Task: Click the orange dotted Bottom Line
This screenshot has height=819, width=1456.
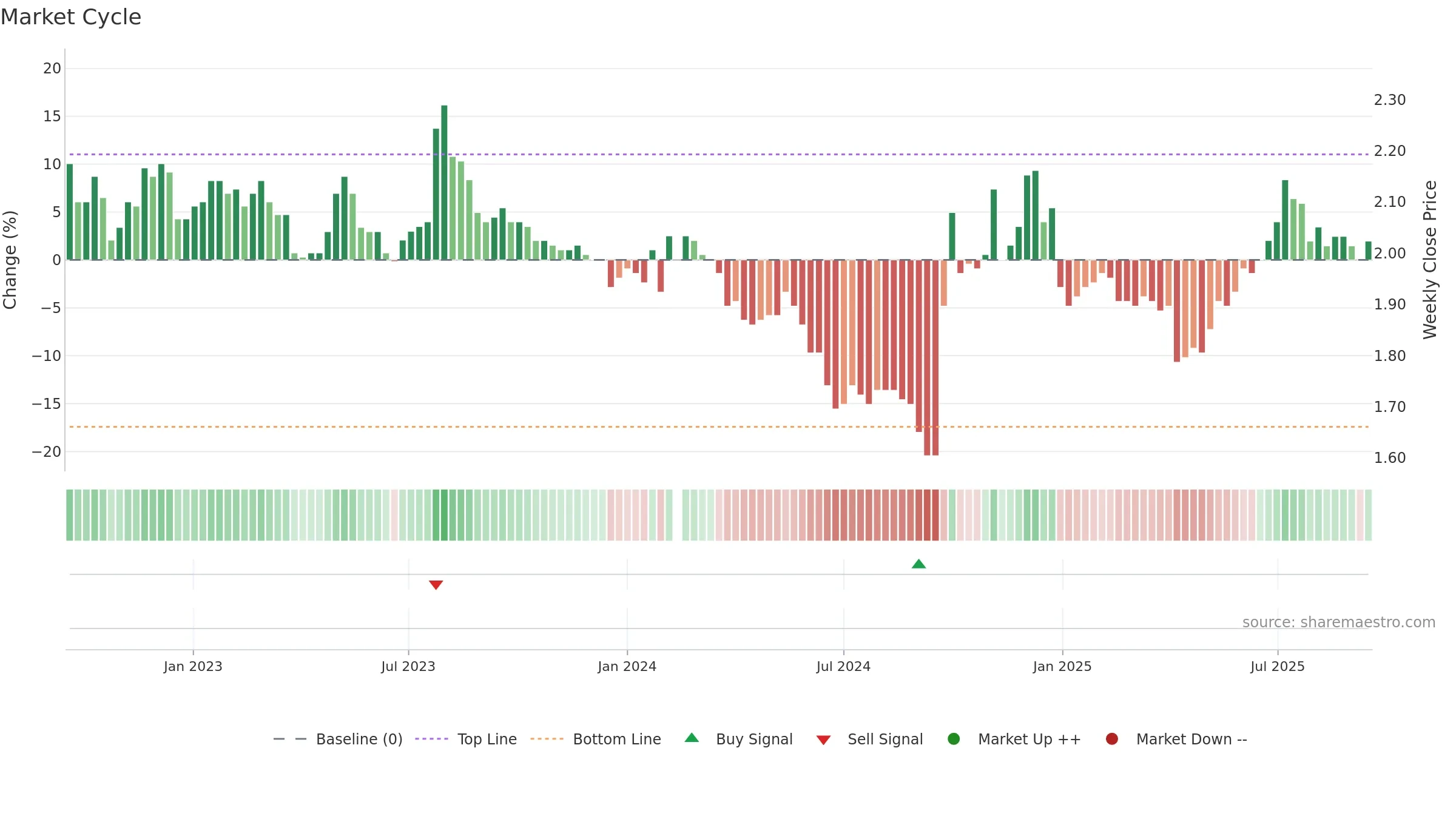Action: click(x=719, y=427)
